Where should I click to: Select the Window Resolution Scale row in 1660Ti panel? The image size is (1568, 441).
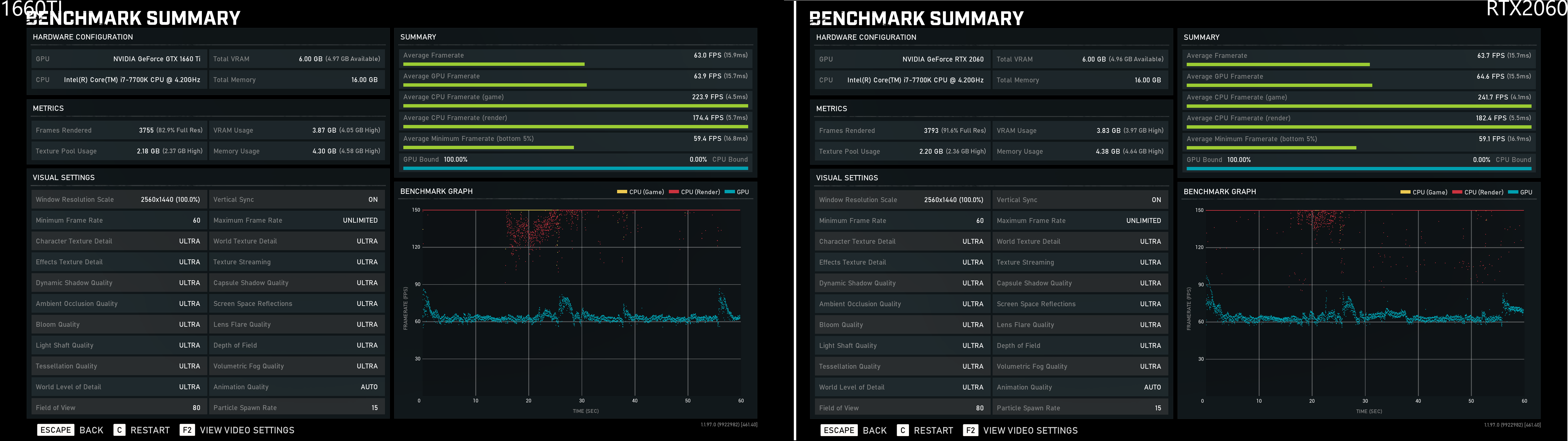[119, 199]
